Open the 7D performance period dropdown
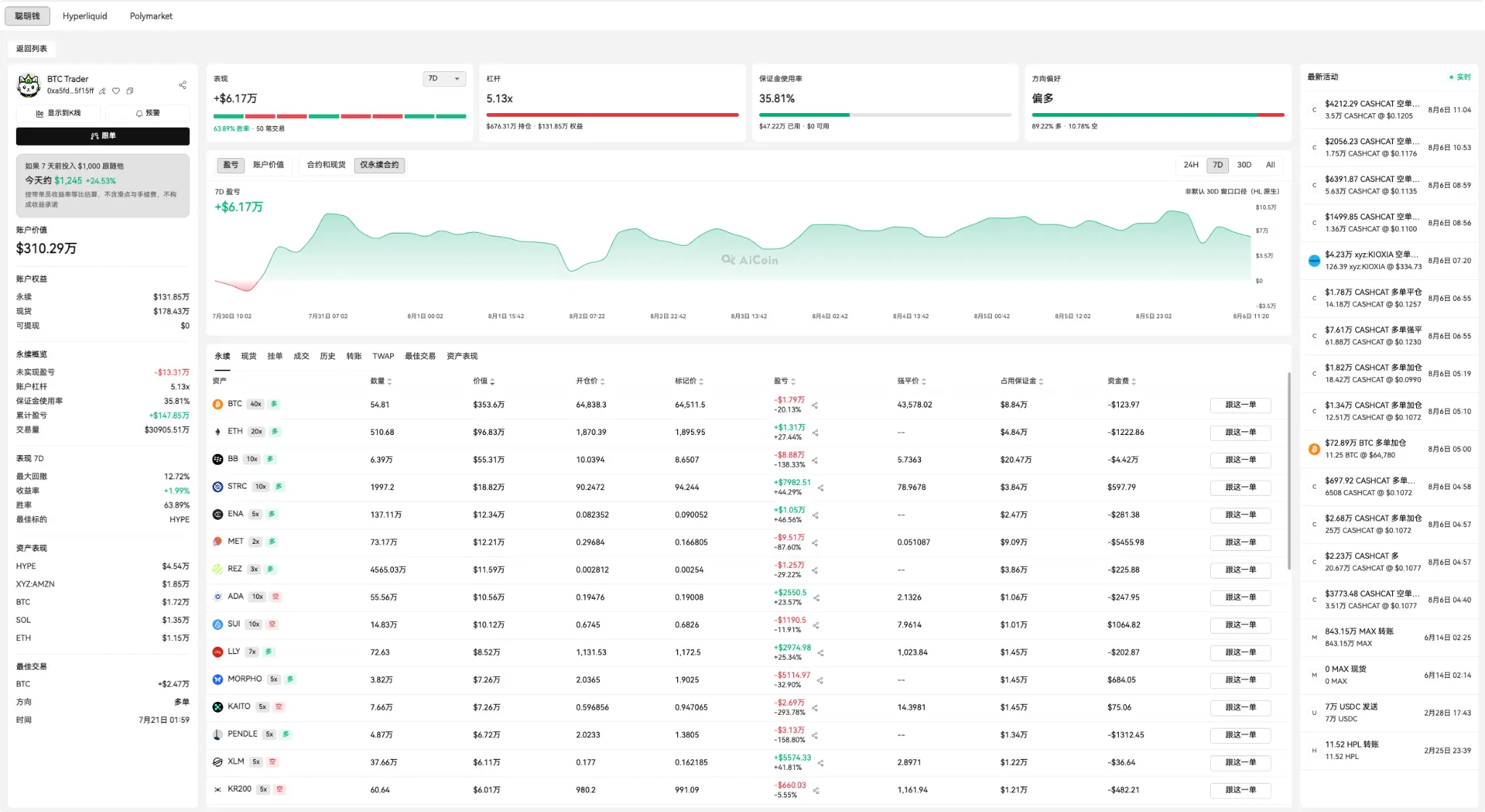The image size is (1485, 812). tap(444, 79)
